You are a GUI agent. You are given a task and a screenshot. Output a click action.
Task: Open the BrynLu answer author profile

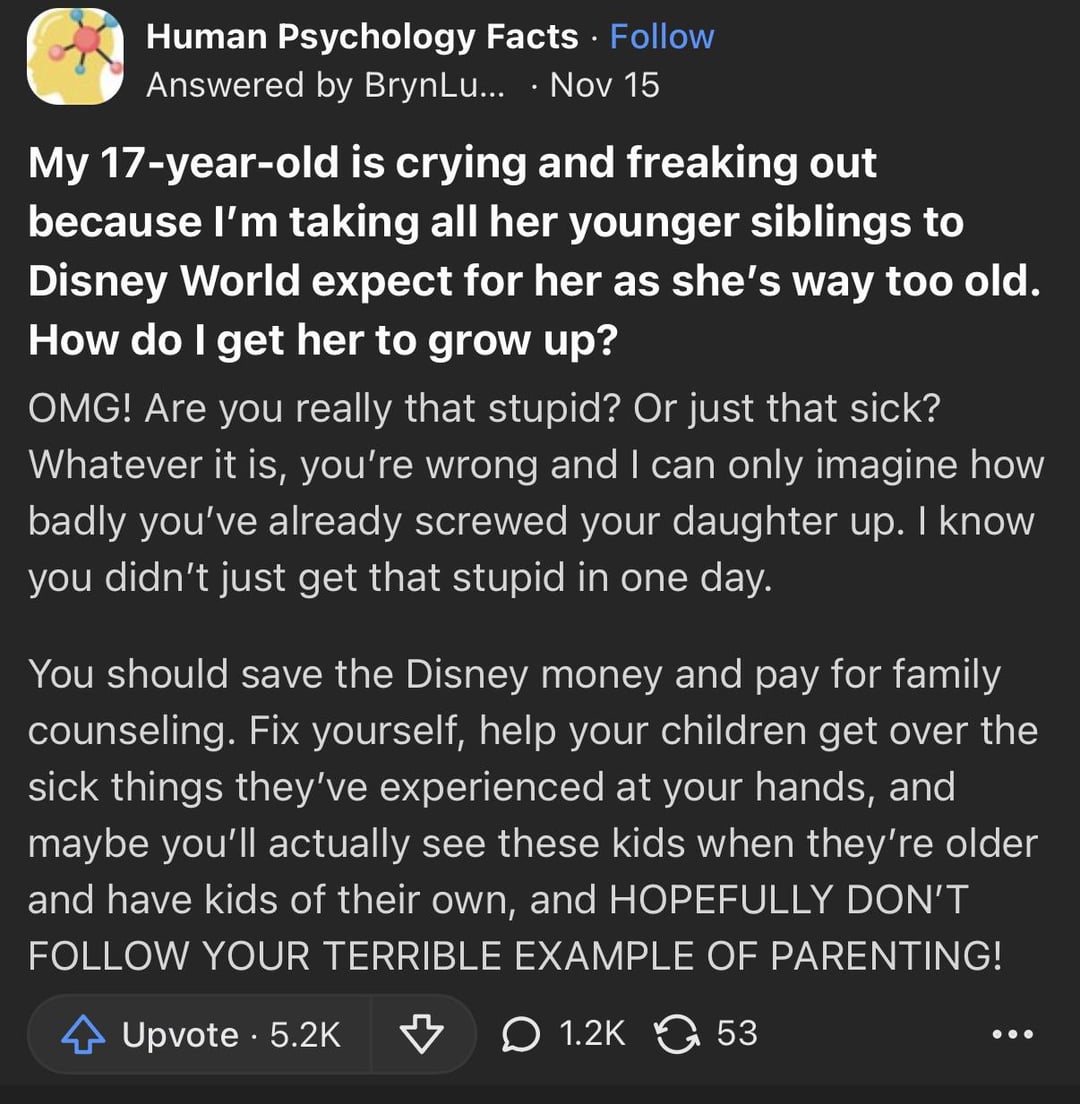(325, 85)
